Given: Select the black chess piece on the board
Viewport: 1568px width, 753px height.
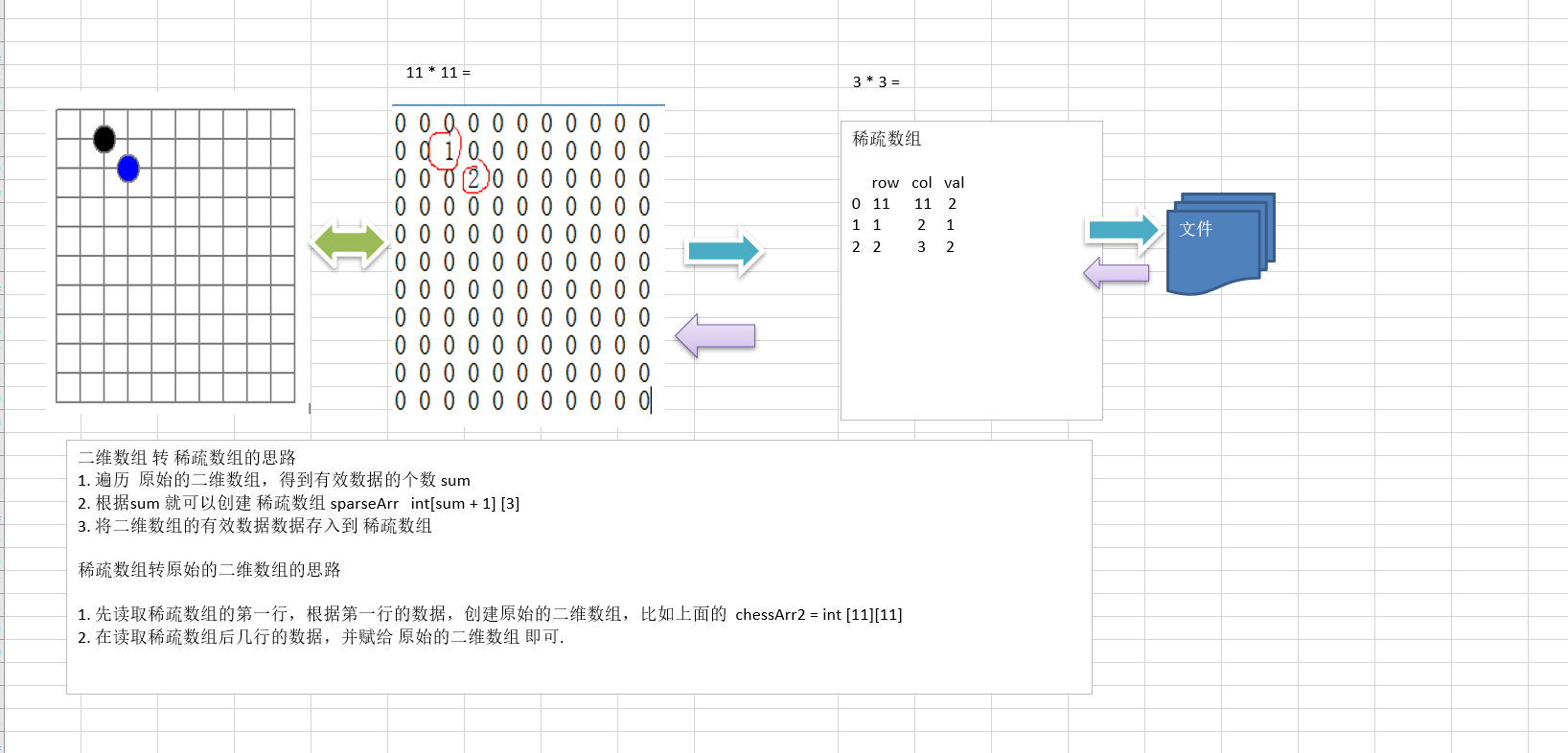Looking at the screenshot, I should (104, 139).
